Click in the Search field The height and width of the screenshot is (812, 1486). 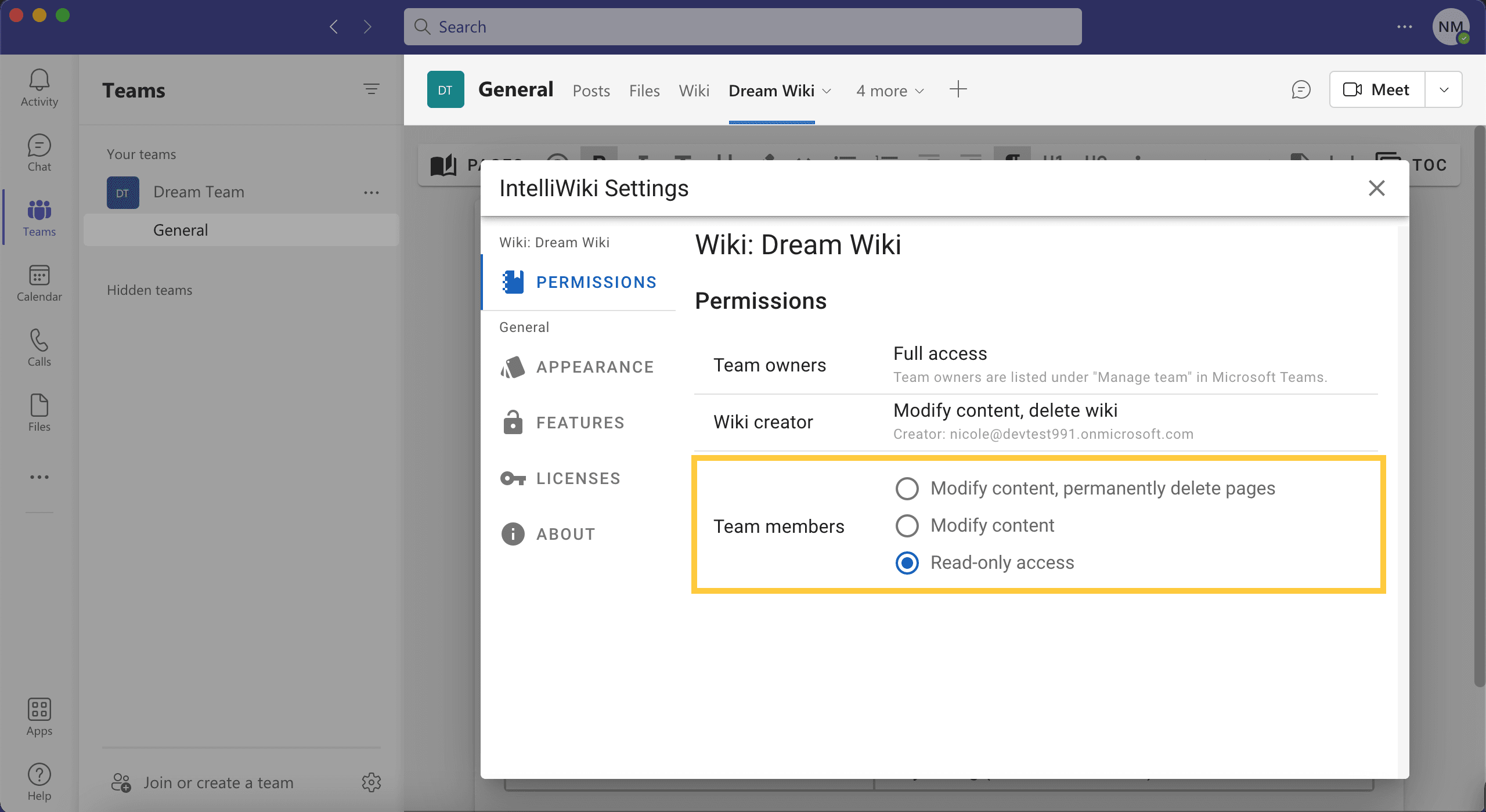tap(743, 27)
